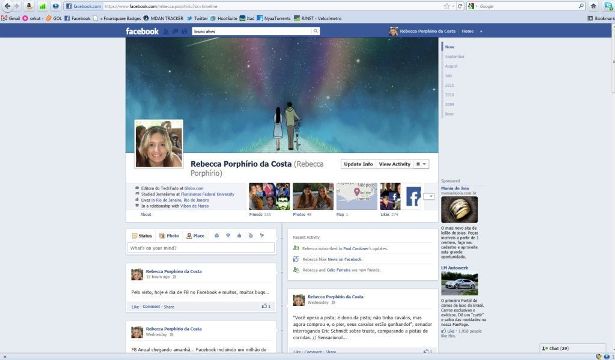
Task: Open the messages icon in Facebook bar
Action: point(175,31)
